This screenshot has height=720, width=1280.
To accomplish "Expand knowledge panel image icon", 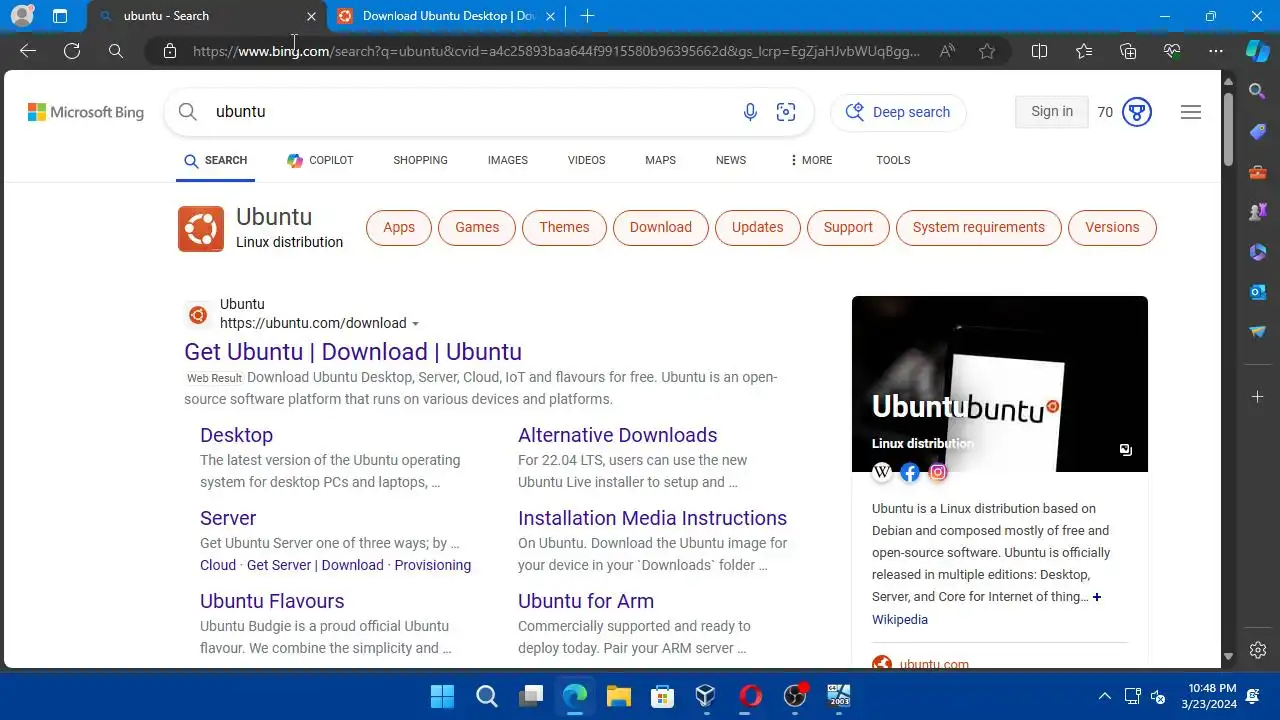I will 1126,450.
